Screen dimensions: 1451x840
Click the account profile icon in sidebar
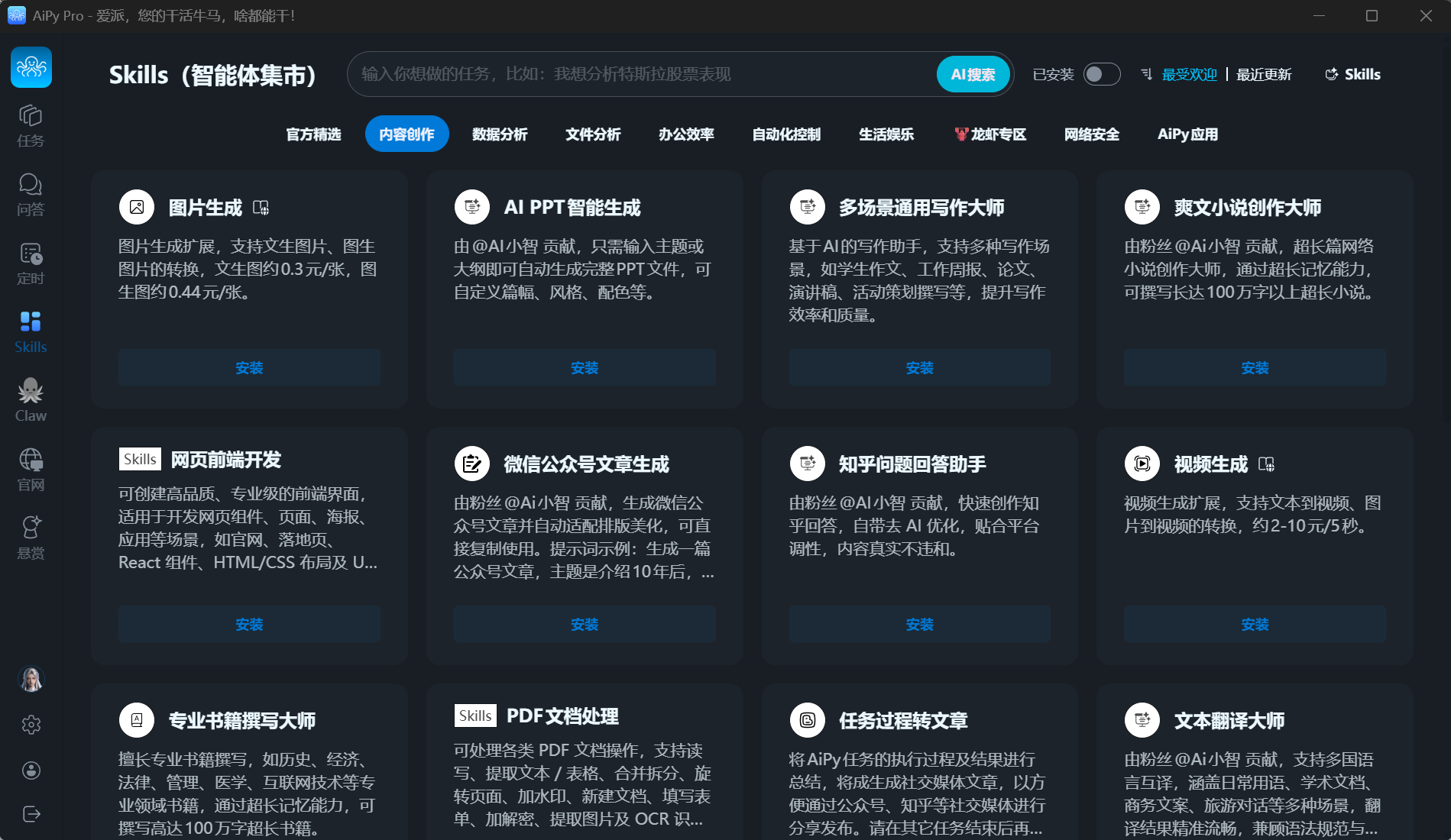coord(31,771)
